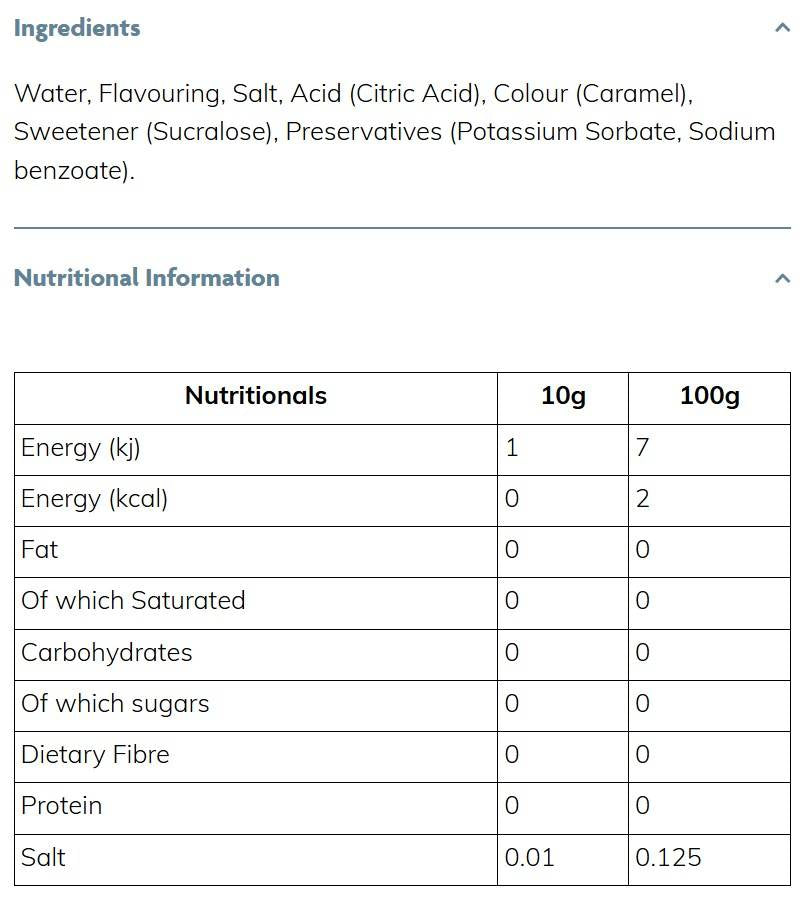Click the Of which Saturated label
The height and width of the screenshot is (906, 807).
[133, 601]
